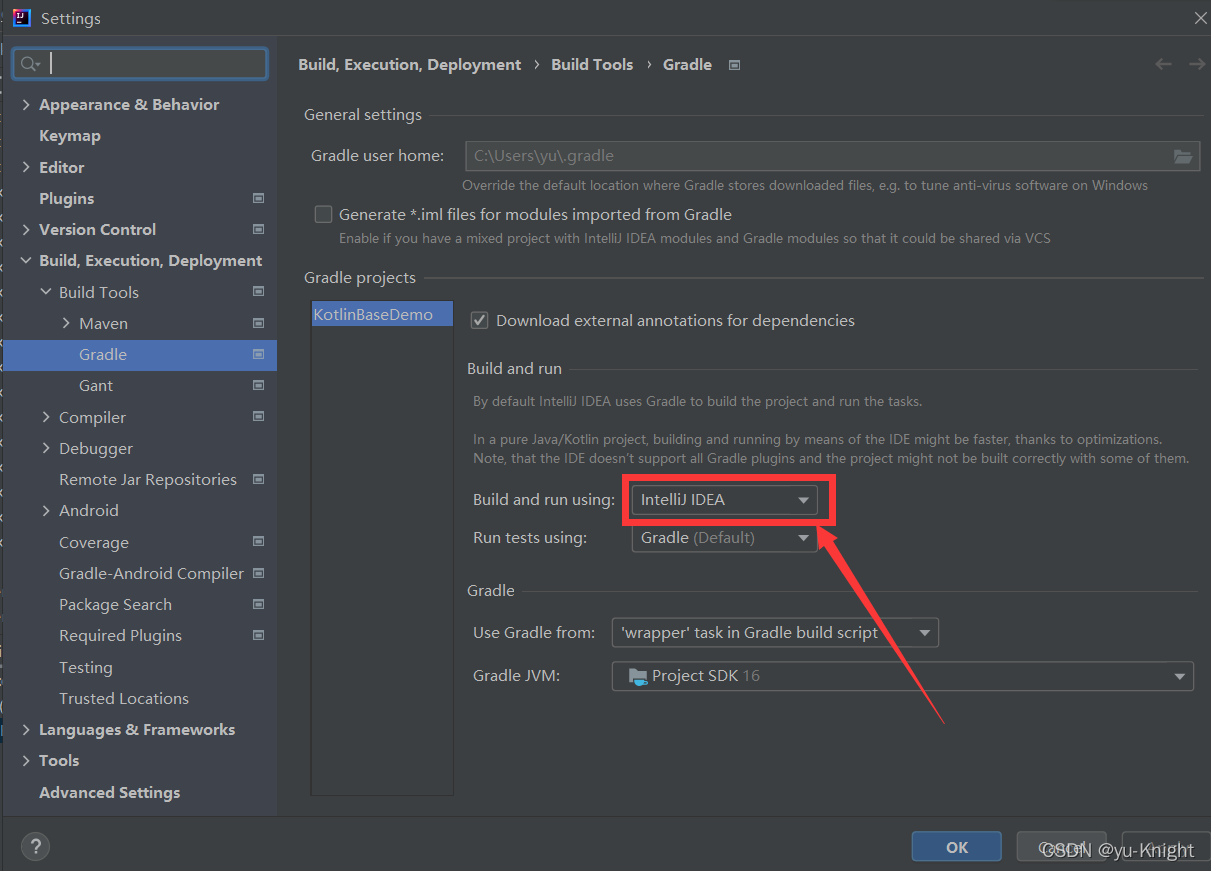Click project icon next to Plugins
This screenshot has height=871, width=1211.
pos(259,198)
